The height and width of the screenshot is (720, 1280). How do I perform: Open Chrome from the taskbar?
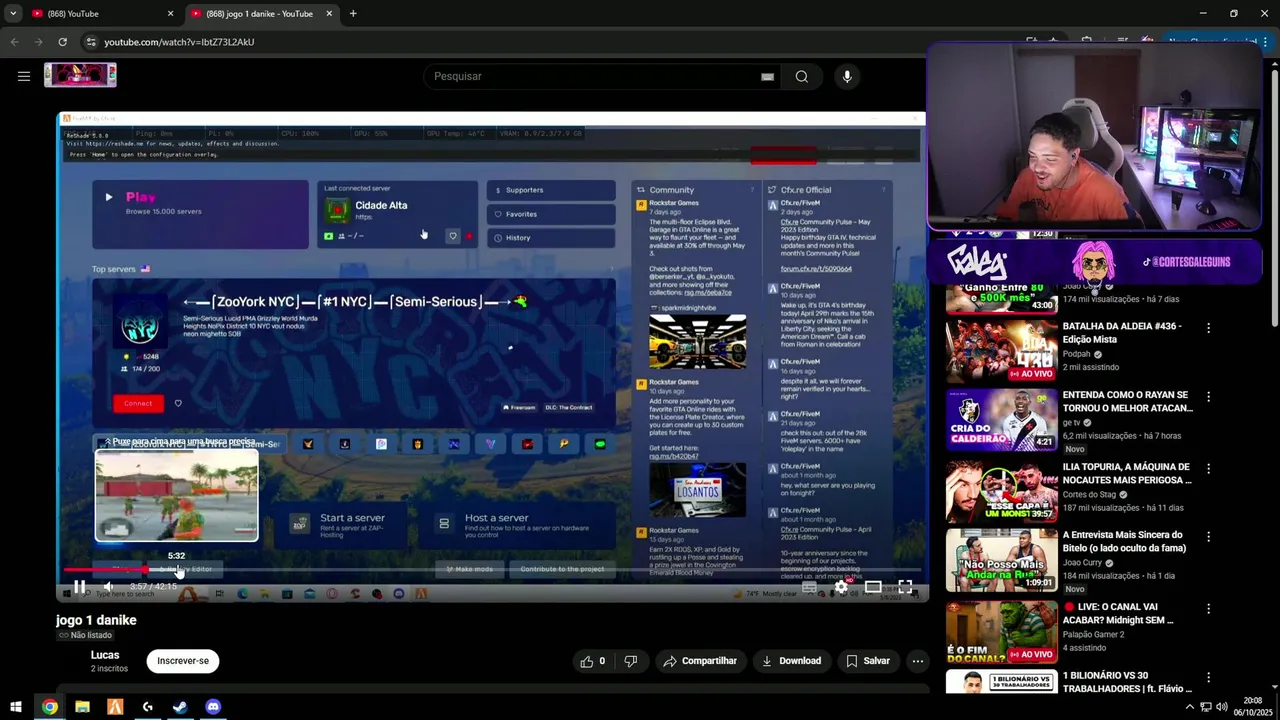point(49,707)
